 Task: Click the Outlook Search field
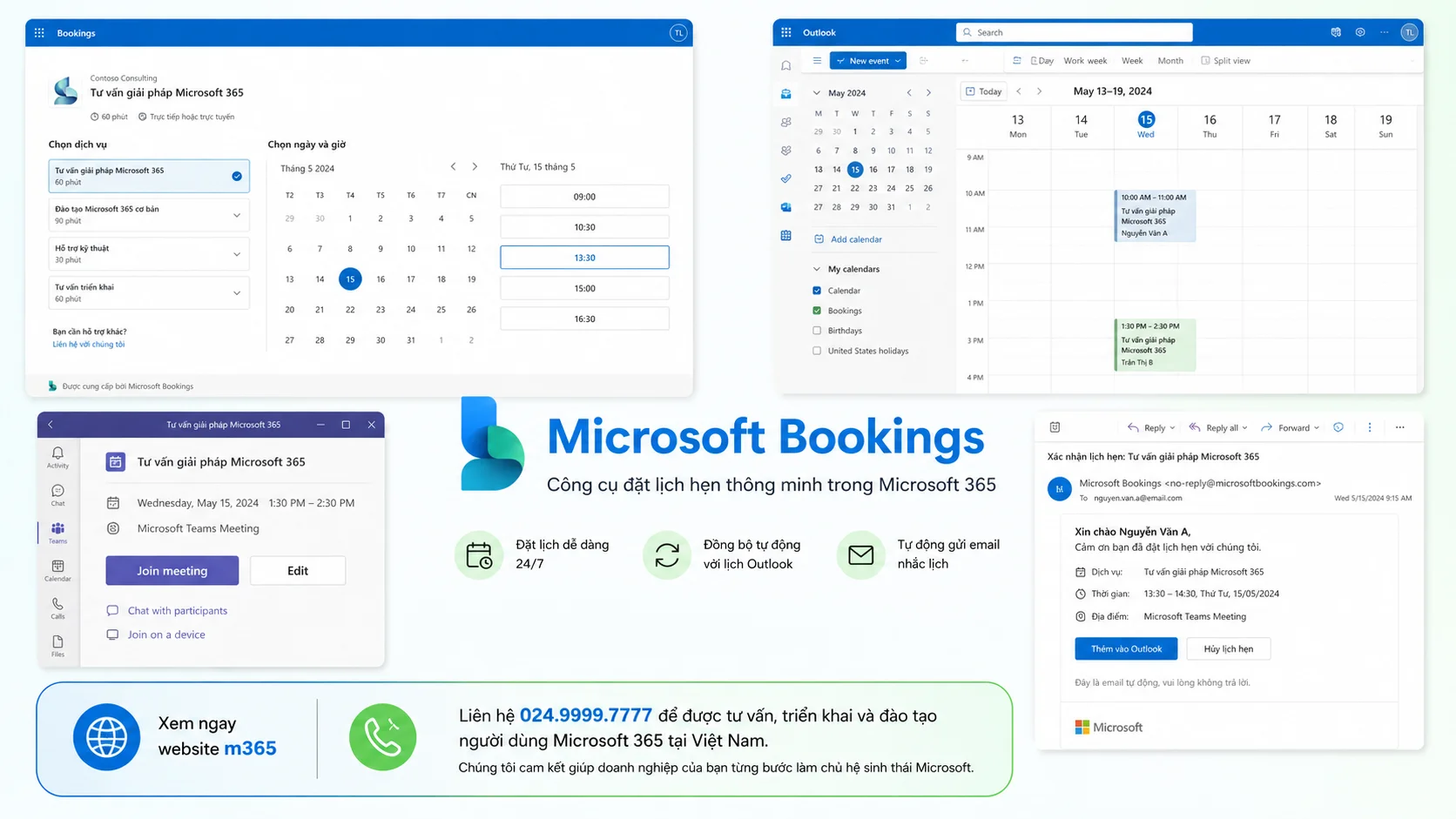[1075, 32]
